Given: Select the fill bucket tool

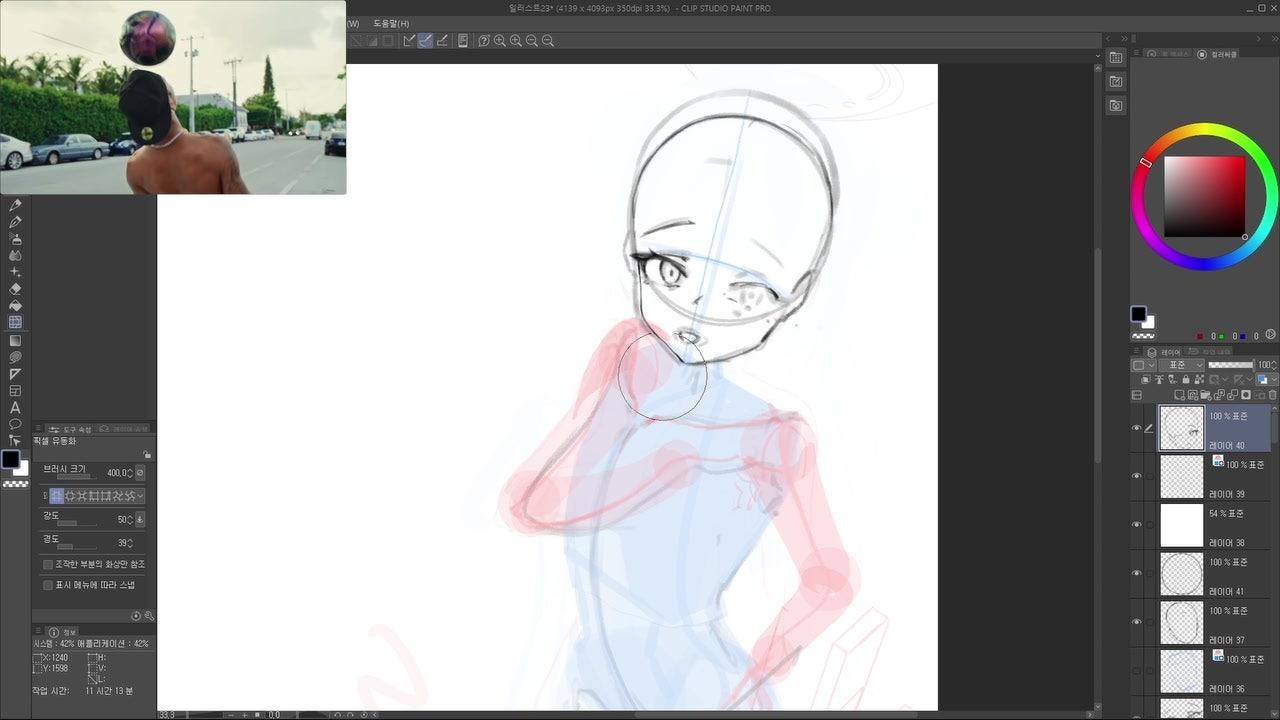Looking at the screenshot, I should pos(15,306).
